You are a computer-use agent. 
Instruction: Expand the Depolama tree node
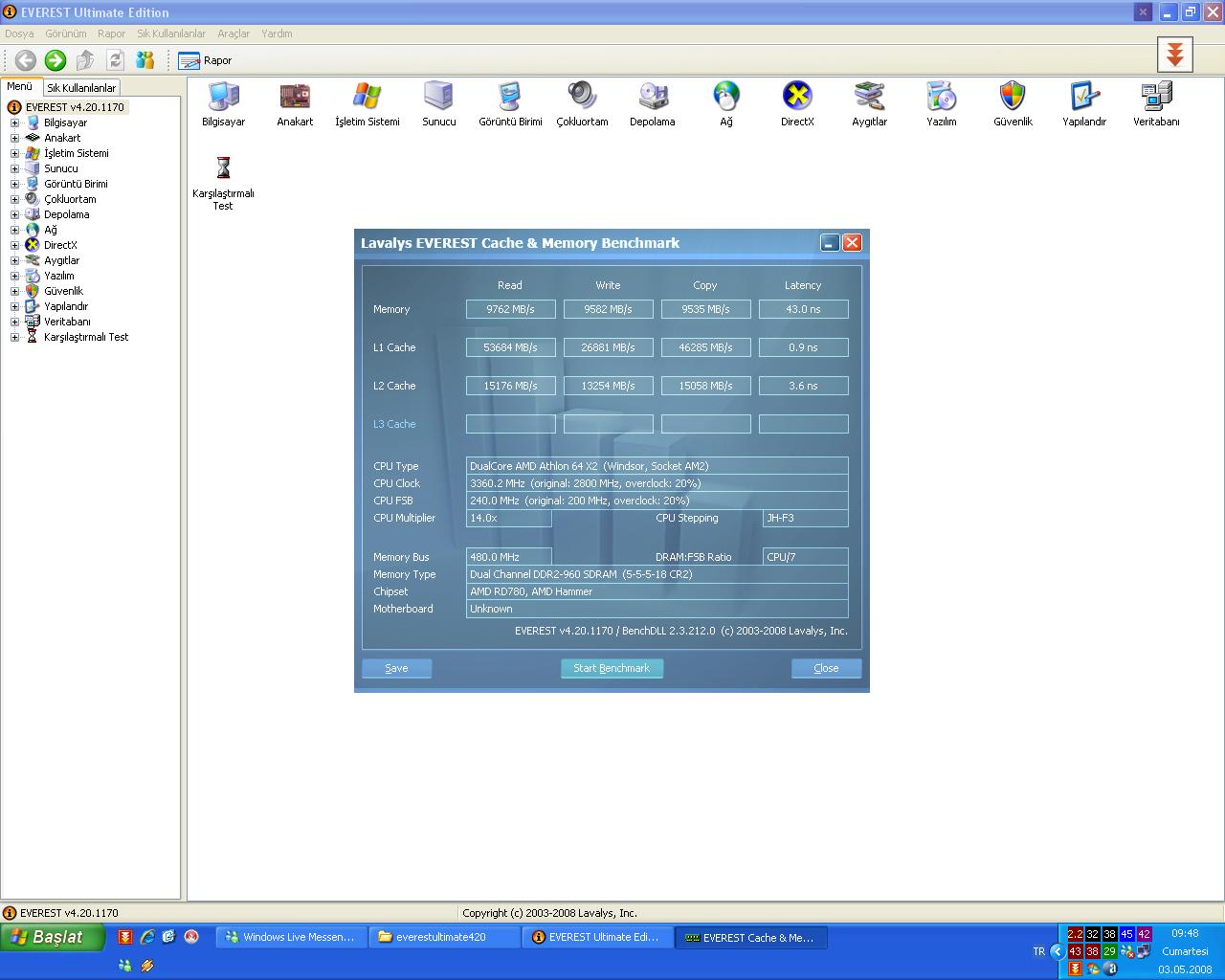pyautogui.click(x=14, y=214)
